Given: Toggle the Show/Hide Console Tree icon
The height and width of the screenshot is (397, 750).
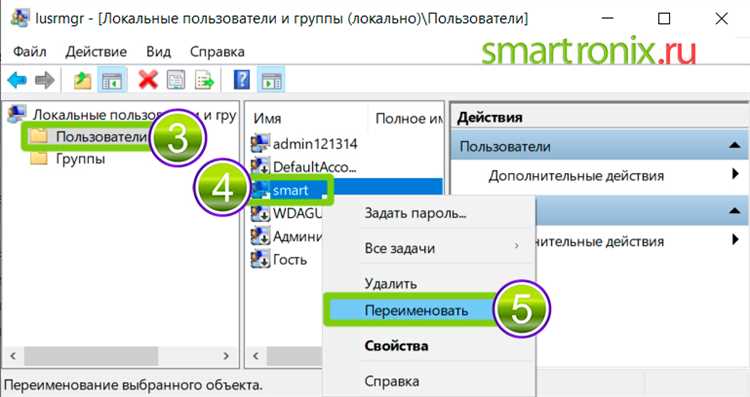Looking at the screenshot, I should point(112,80).
